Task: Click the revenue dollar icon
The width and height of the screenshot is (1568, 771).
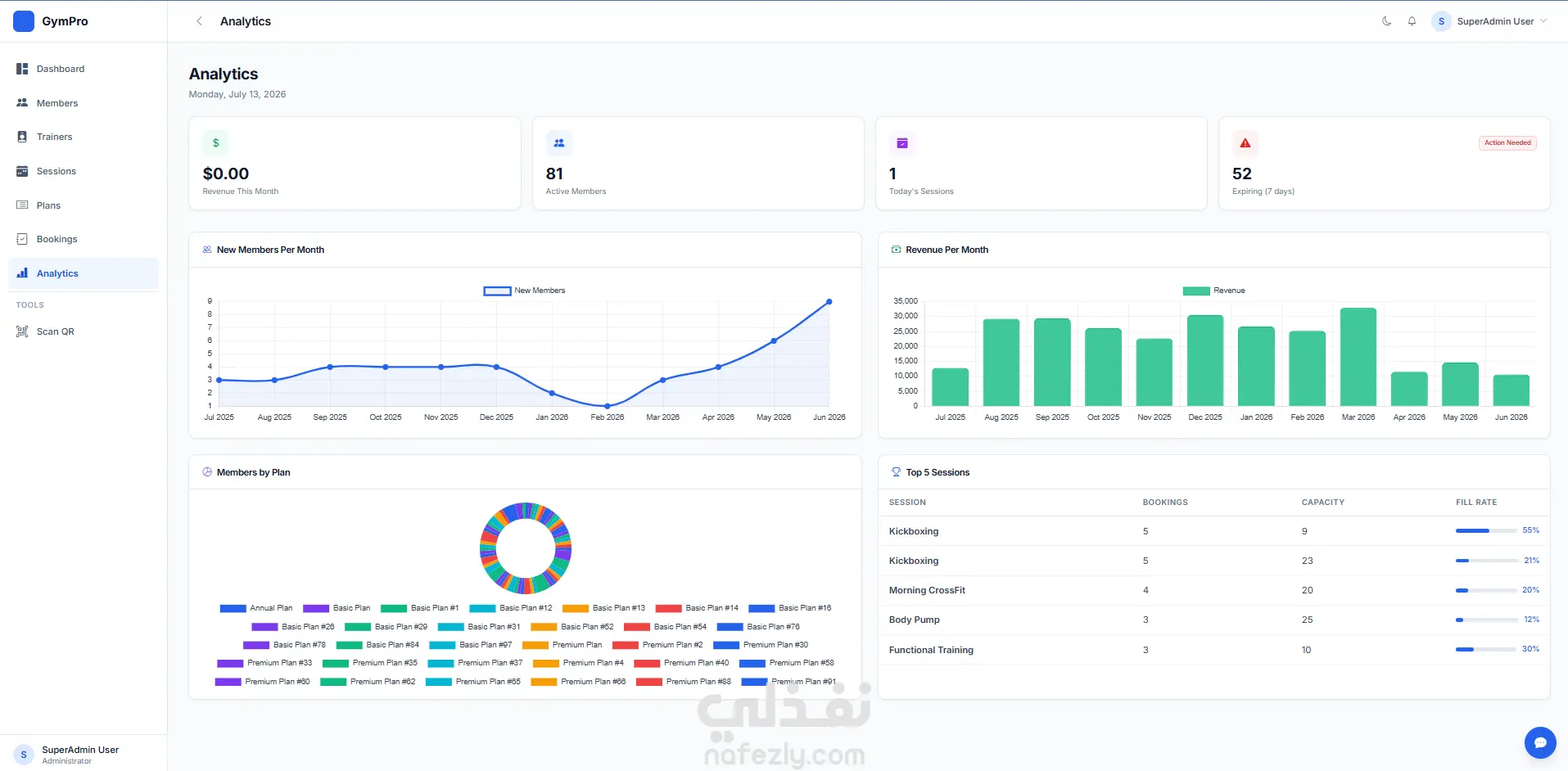Action: click(x=215, y=143)
